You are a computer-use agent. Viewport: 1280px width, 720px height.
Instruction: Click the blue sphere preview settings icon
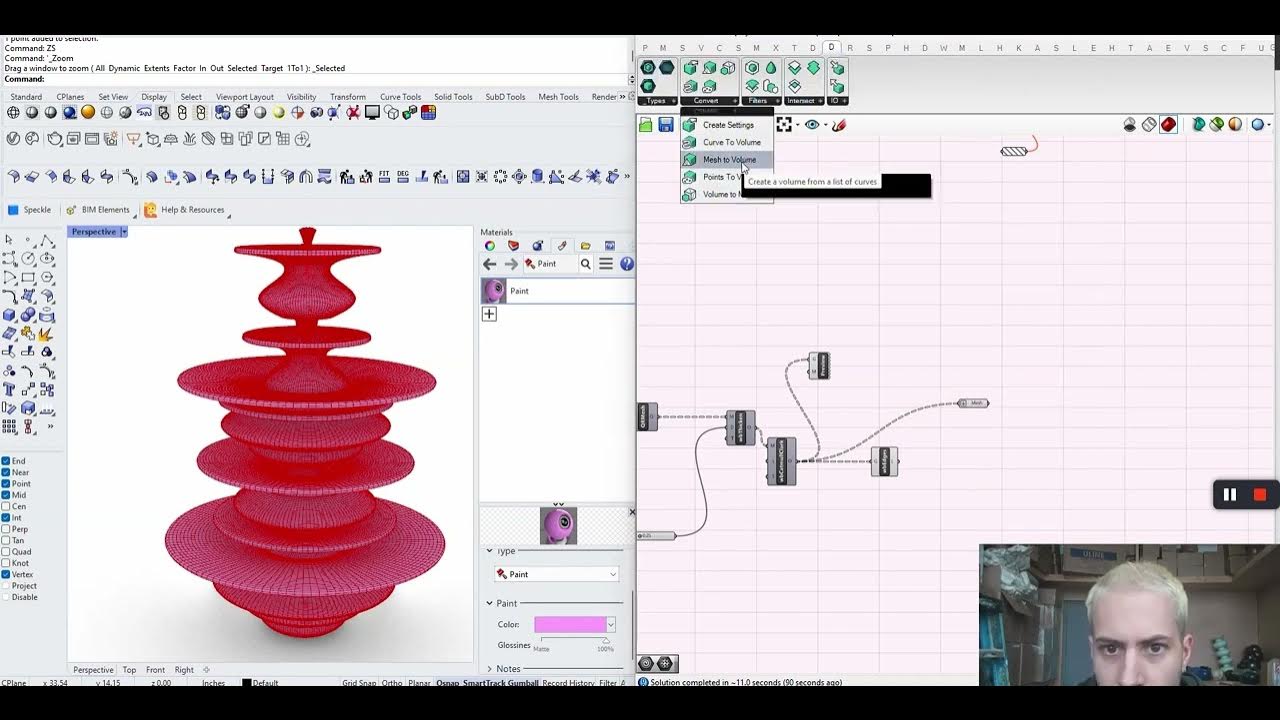(x=1258, y=125)
